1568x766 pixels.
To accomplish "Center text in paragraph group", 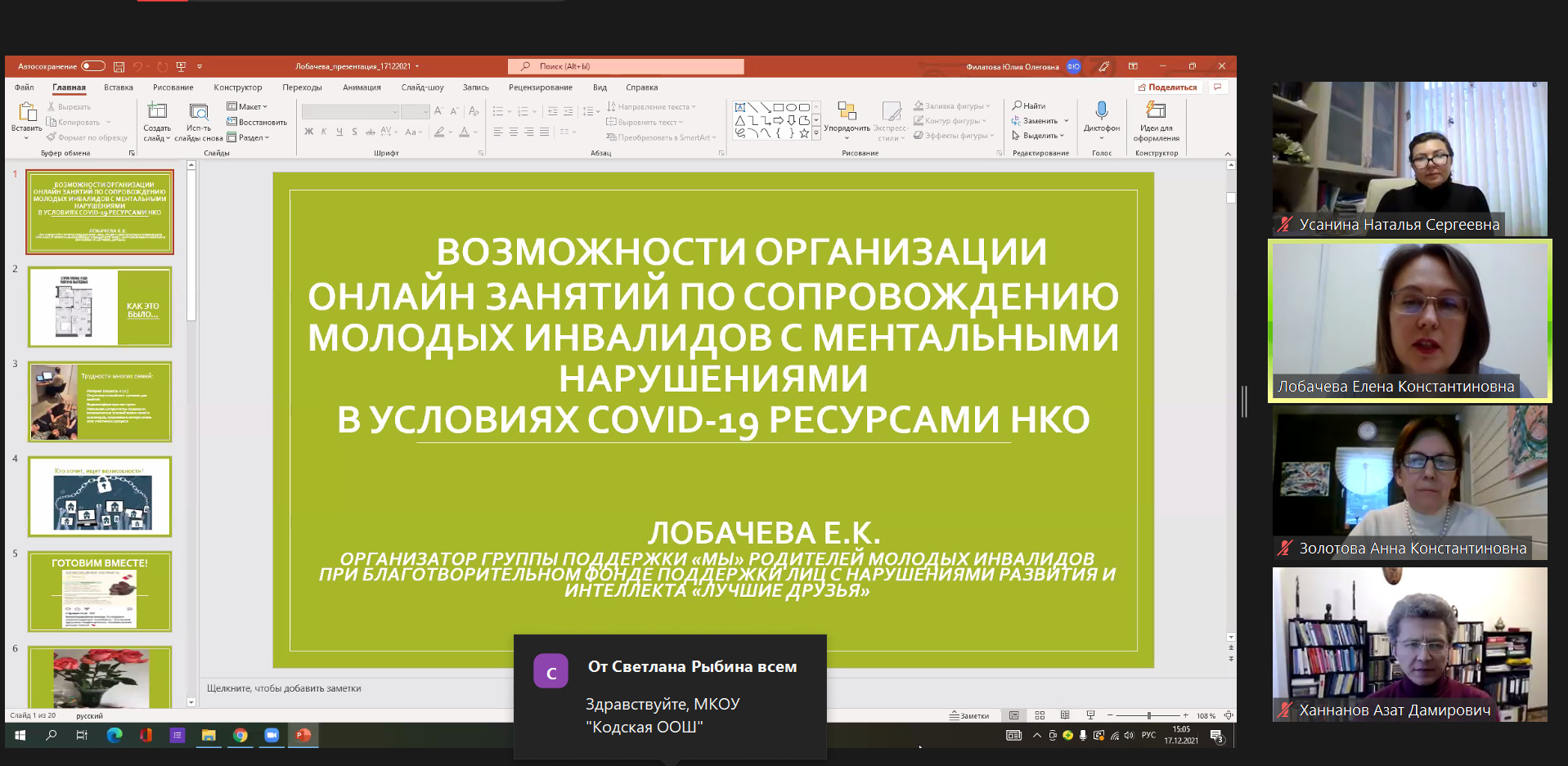I will 514,132.
